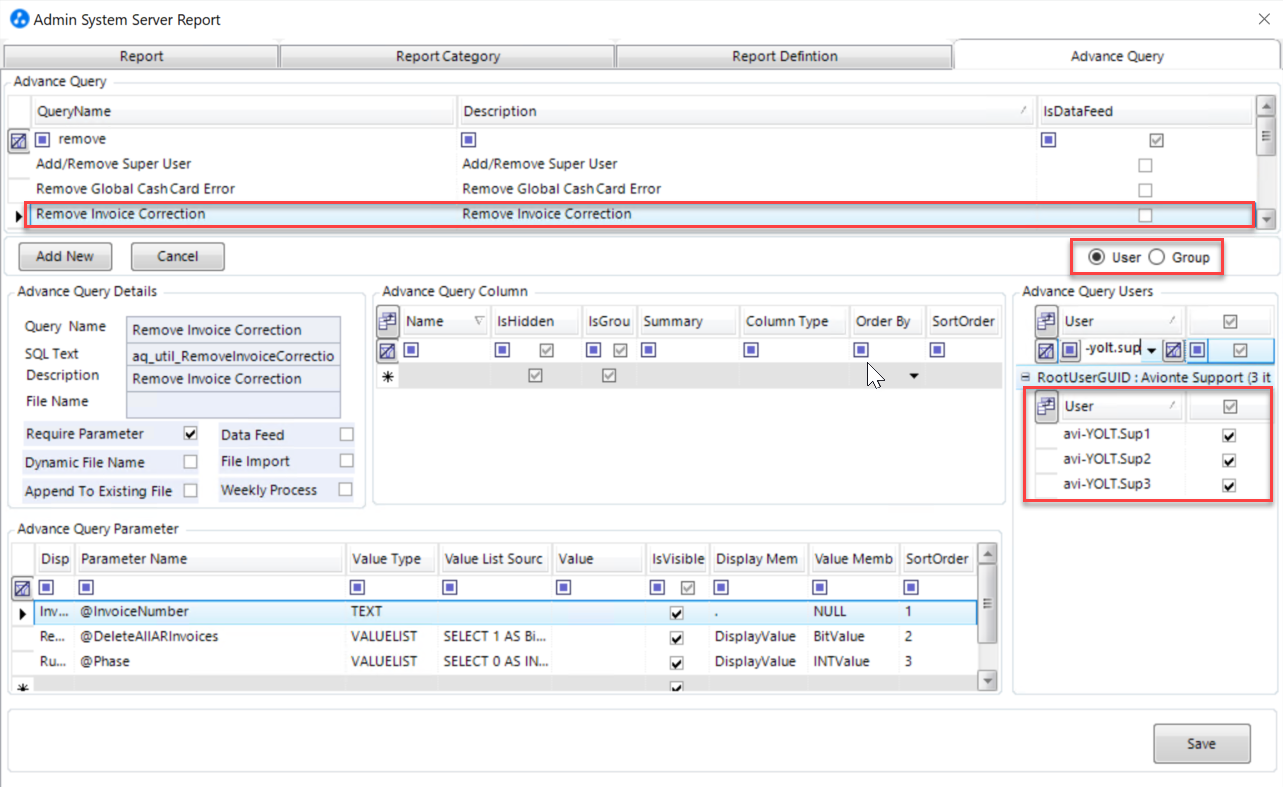The image size is (1283, 787).
Task: Open the User filter dropdown arrow
Action: click(1152, 351)
